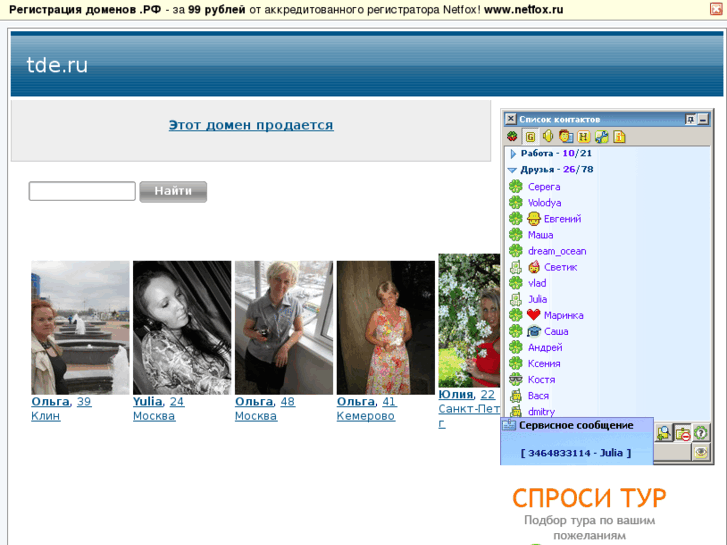
Task: Click the Сервисное сообщение popup title
Action: coord(576,425)
